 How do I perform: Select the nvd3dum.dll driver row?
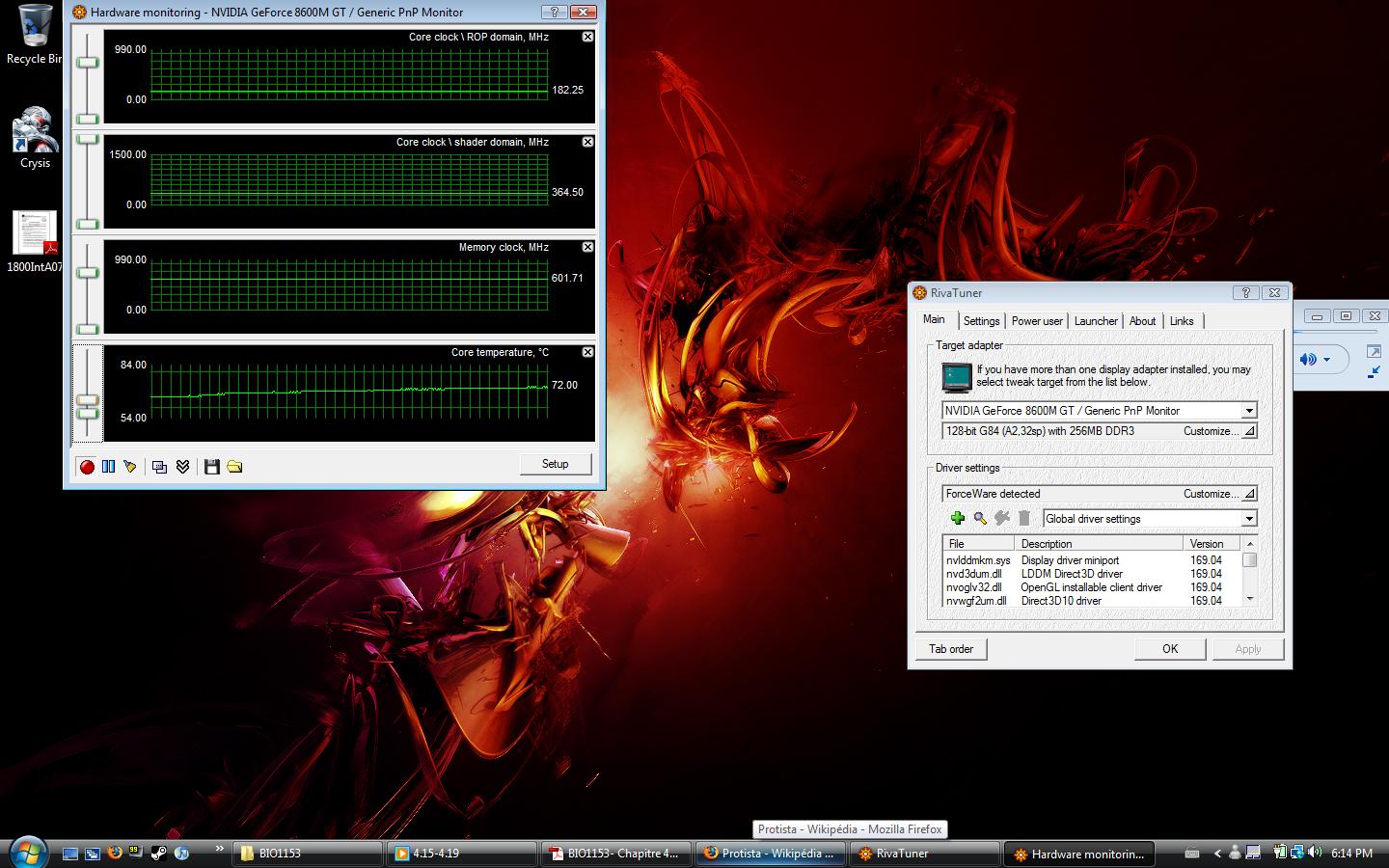tap(1092, 574)
